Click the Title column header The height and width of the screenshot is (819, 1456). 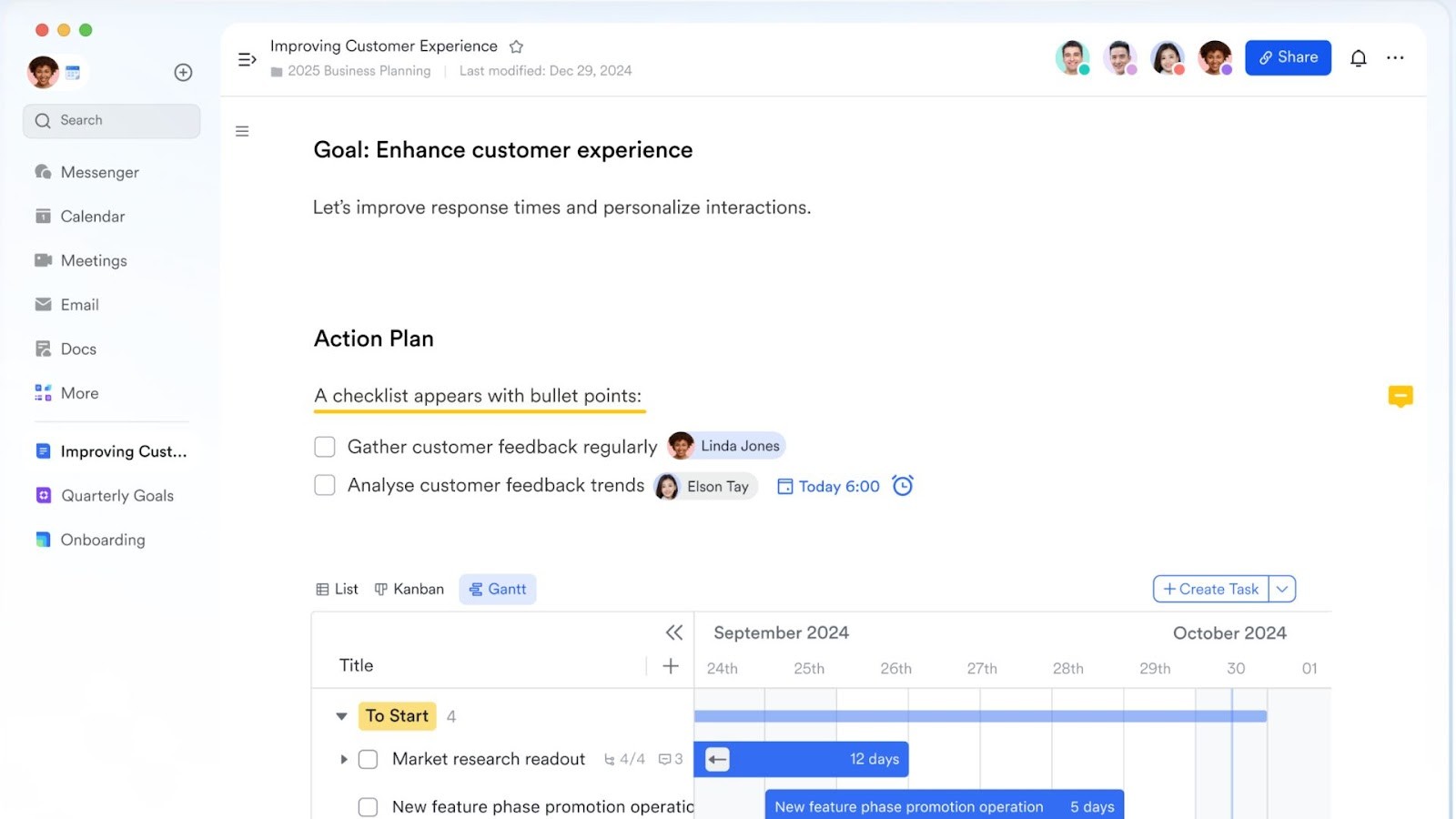pos(356,666)
